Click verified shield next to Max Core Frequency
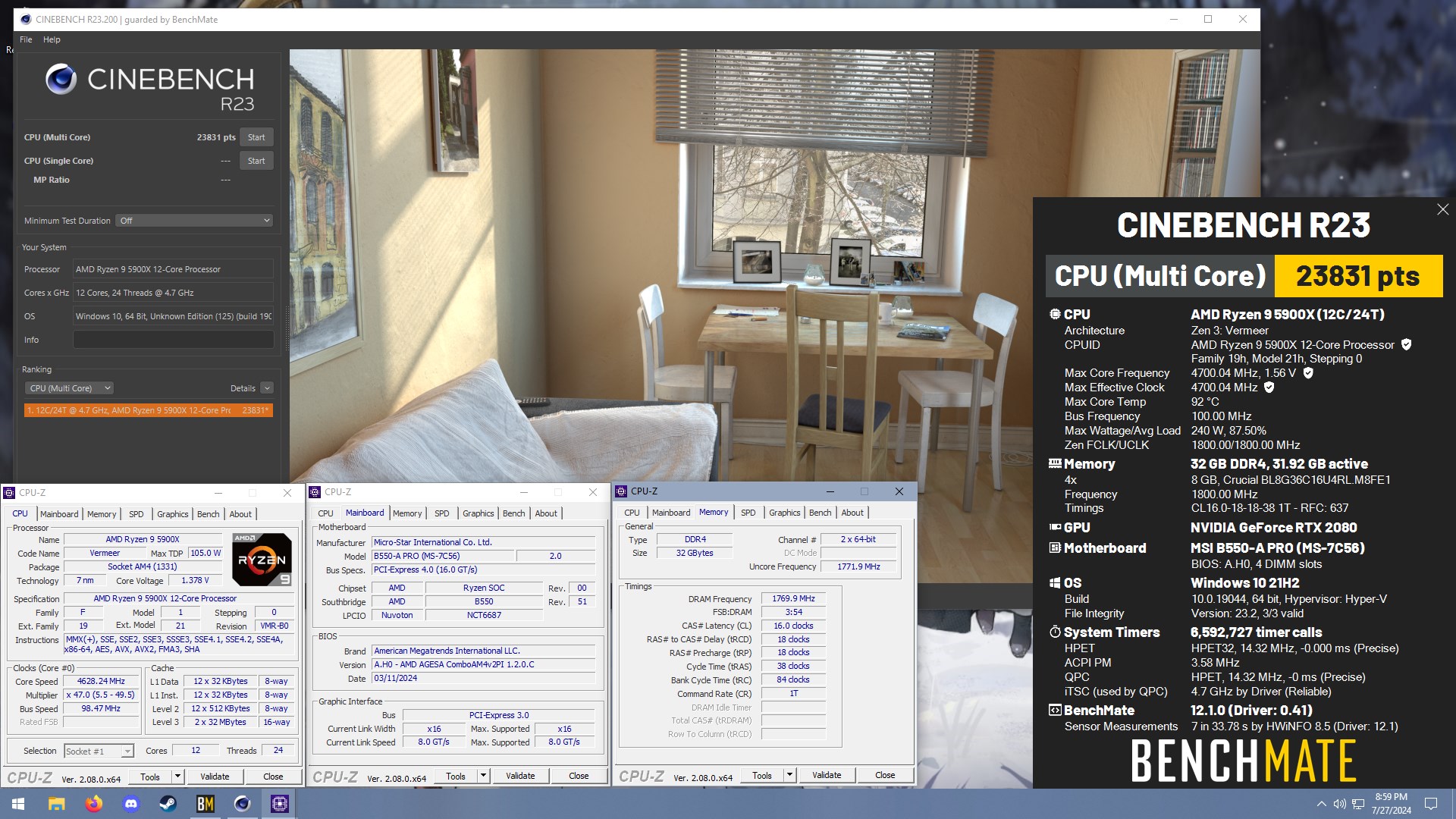1456x819 pixels. (x=1308, y=373)
